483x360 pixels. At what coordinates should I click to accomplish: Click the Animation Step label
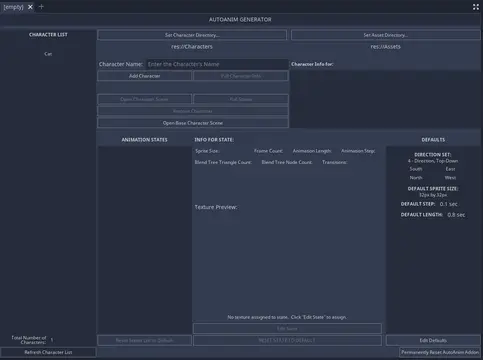point(358,151)
